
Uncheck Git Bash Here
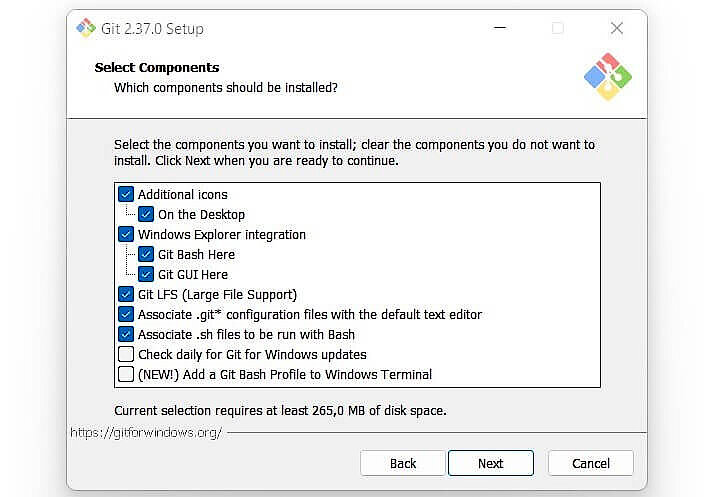pyautogui.click(x=146, y=254)
